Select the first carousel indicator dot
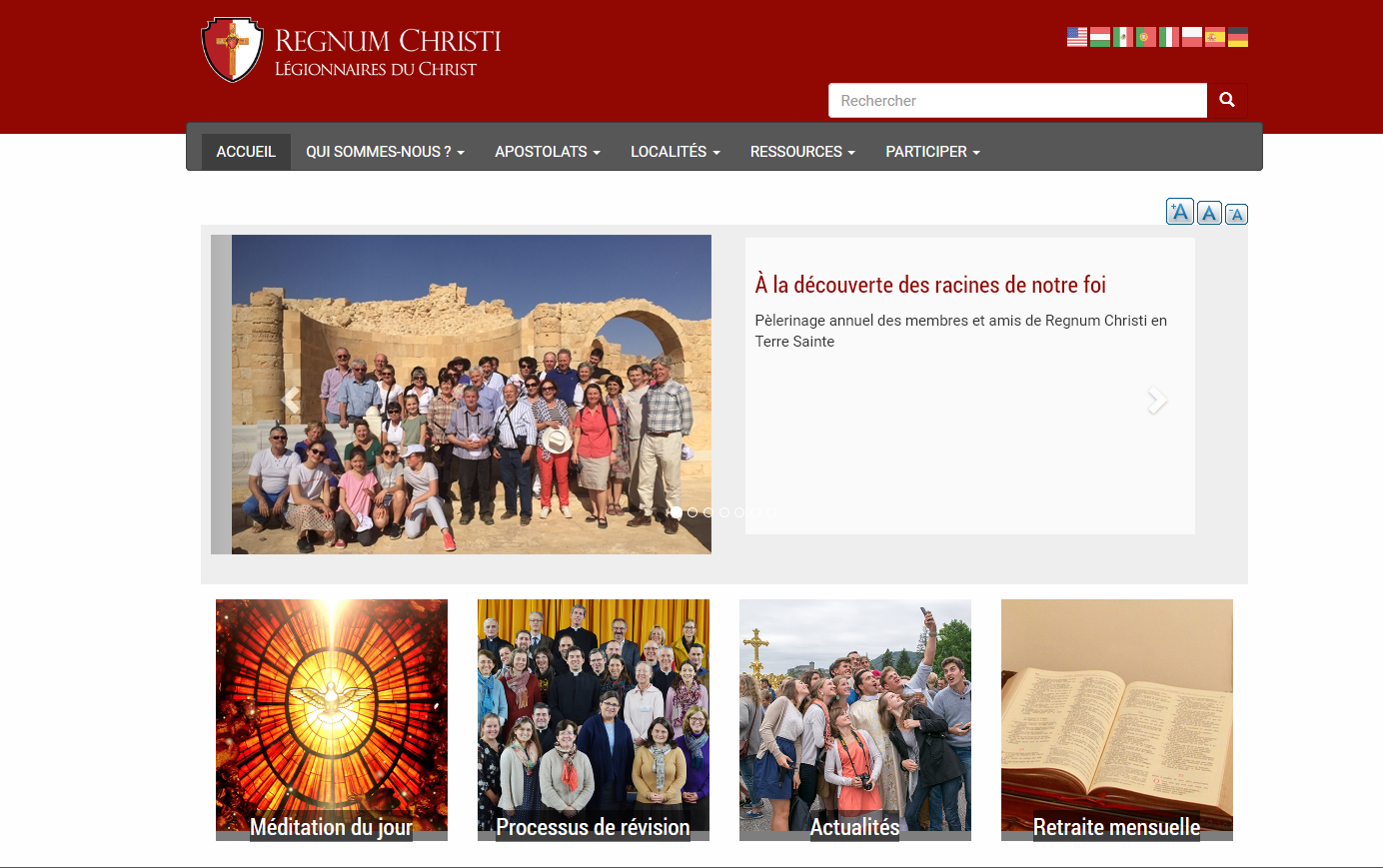The width and height of the screenshot is (1383, 868). click(677, 512)
